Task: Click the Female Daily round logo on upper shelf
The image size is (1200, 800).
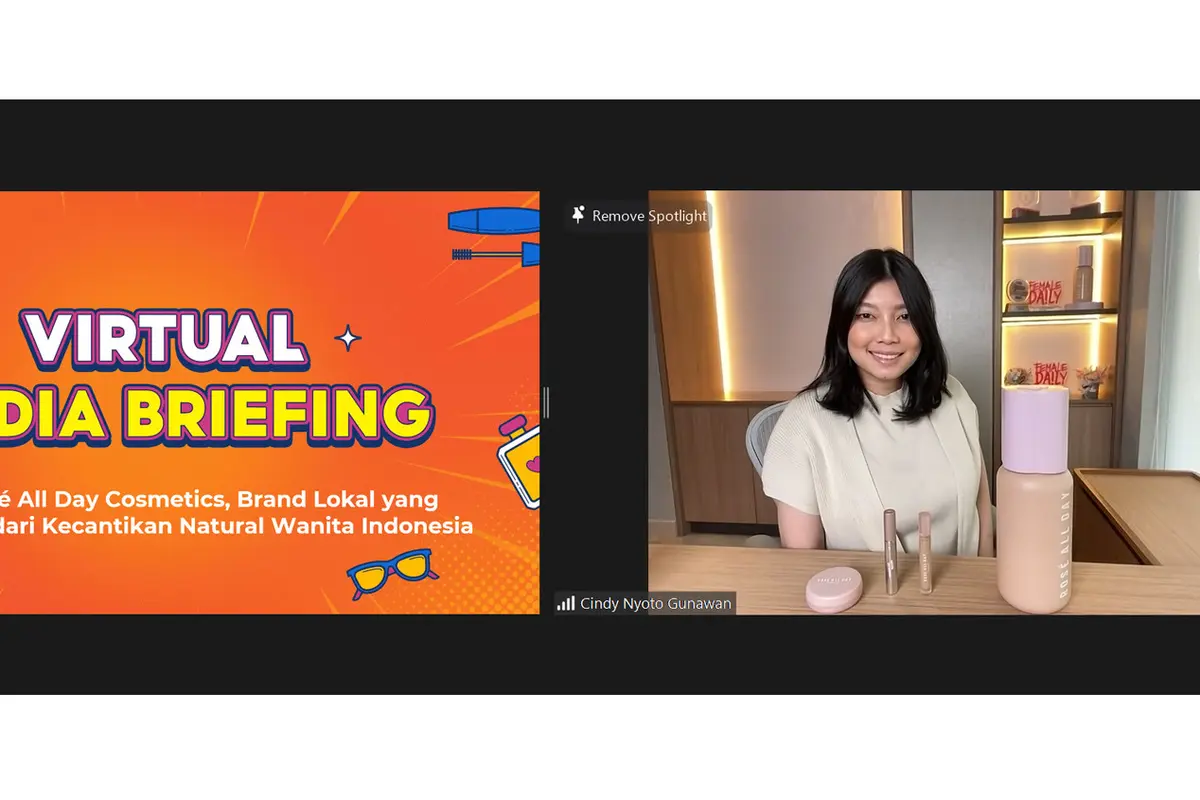Action: click(1019, 291)
